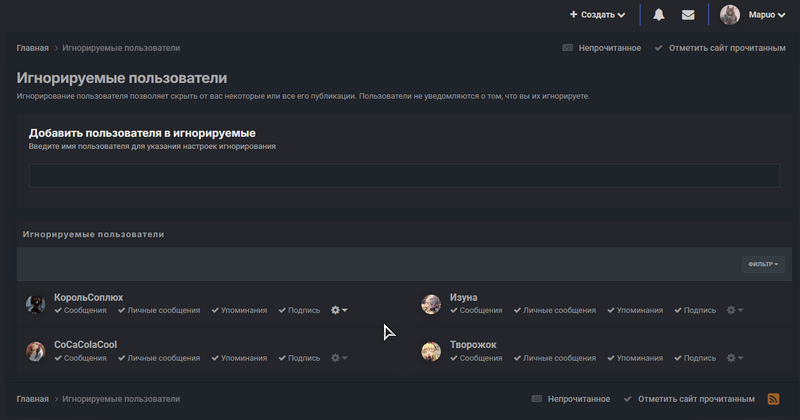Open the gear settings for CoCaColaCool
The image size is (800, 420).
pyautogui.click(x=339, y=357)
